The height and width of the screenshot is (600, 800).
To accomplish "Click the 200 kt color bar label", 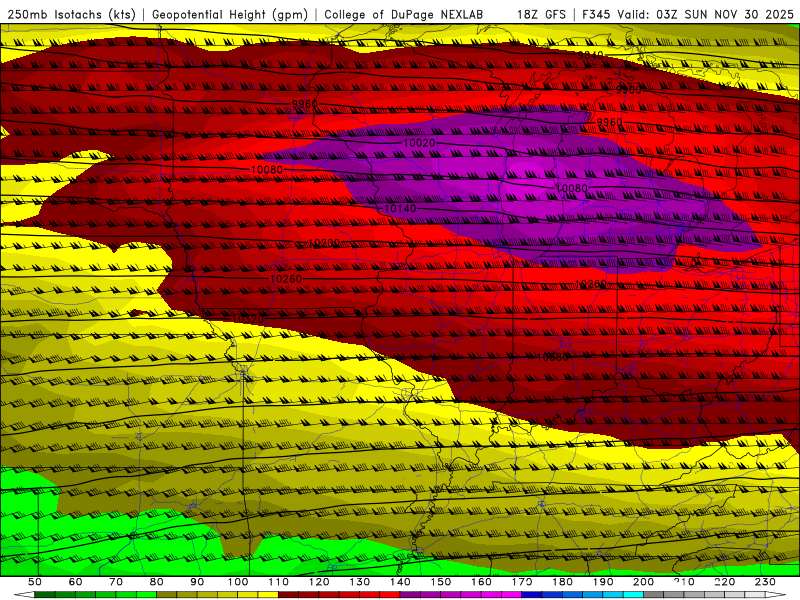I will tap(644, 582).
